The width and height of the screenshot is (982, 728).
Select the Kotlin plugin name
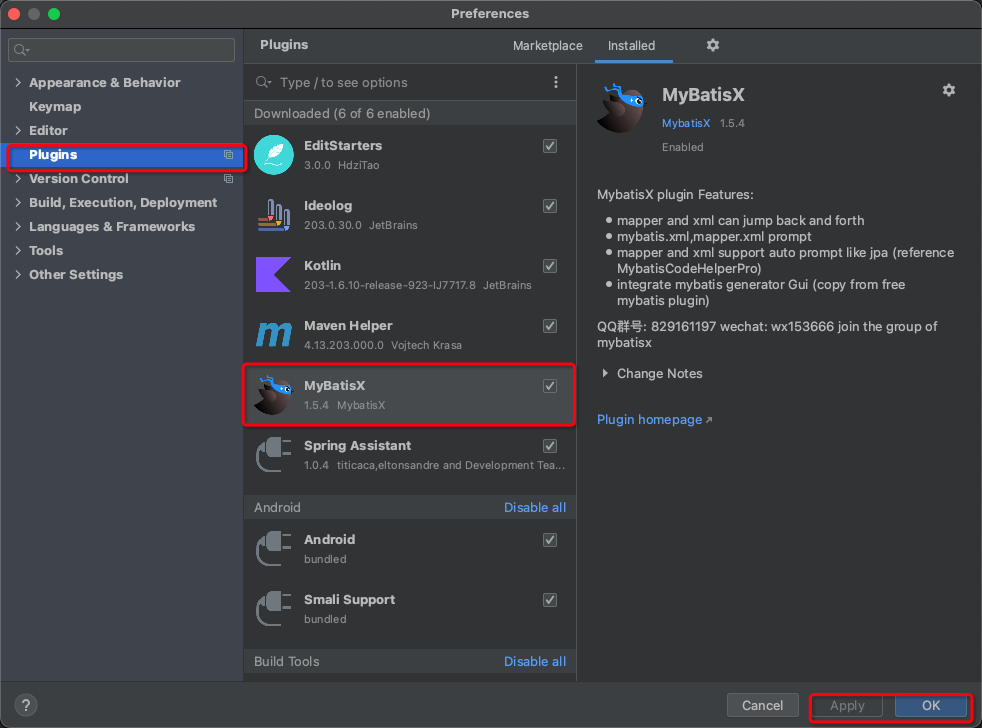[323, 266]
